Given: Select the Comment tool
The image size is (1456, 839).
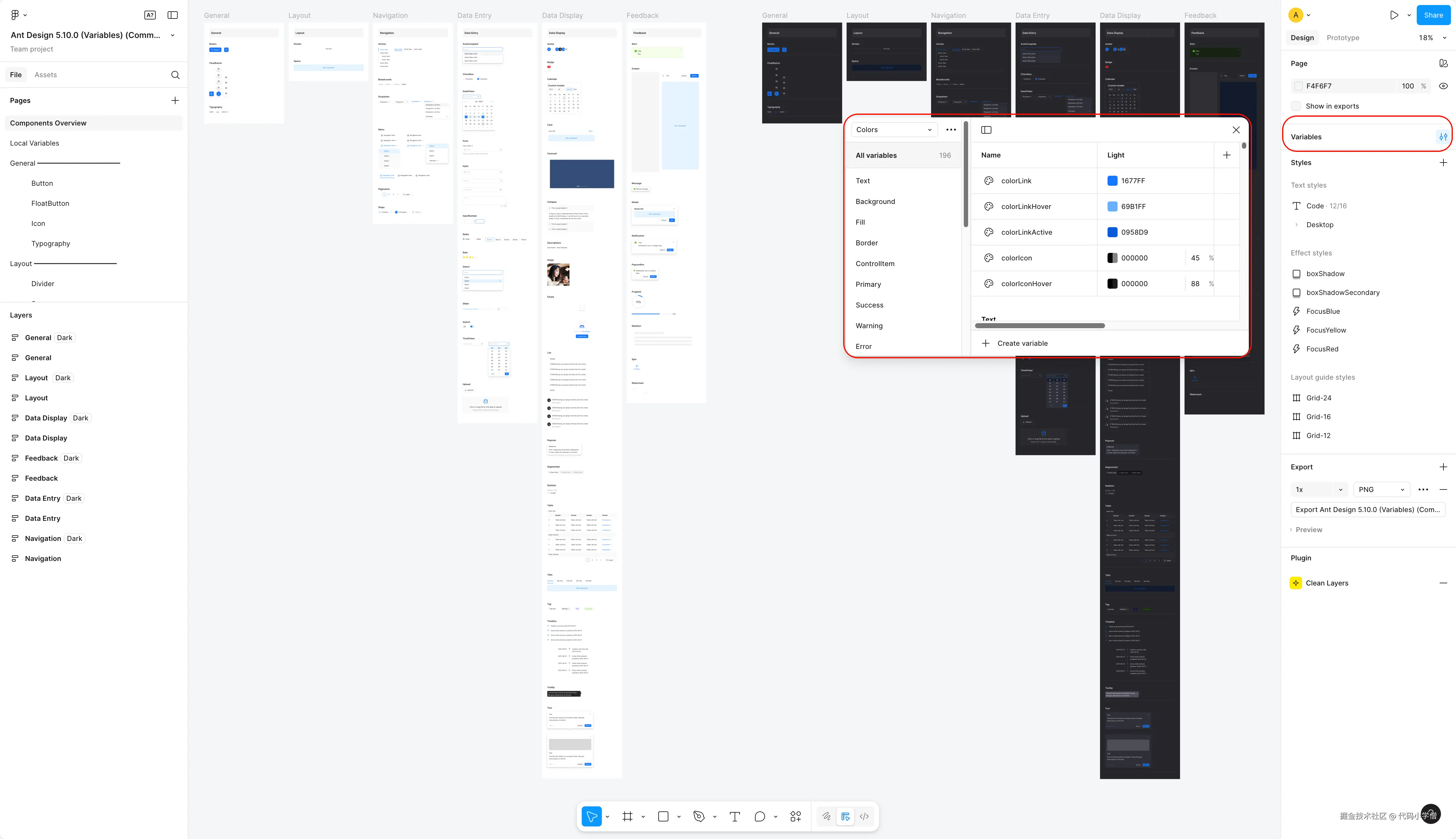Looking at the screenshot, I should [760, 816].
